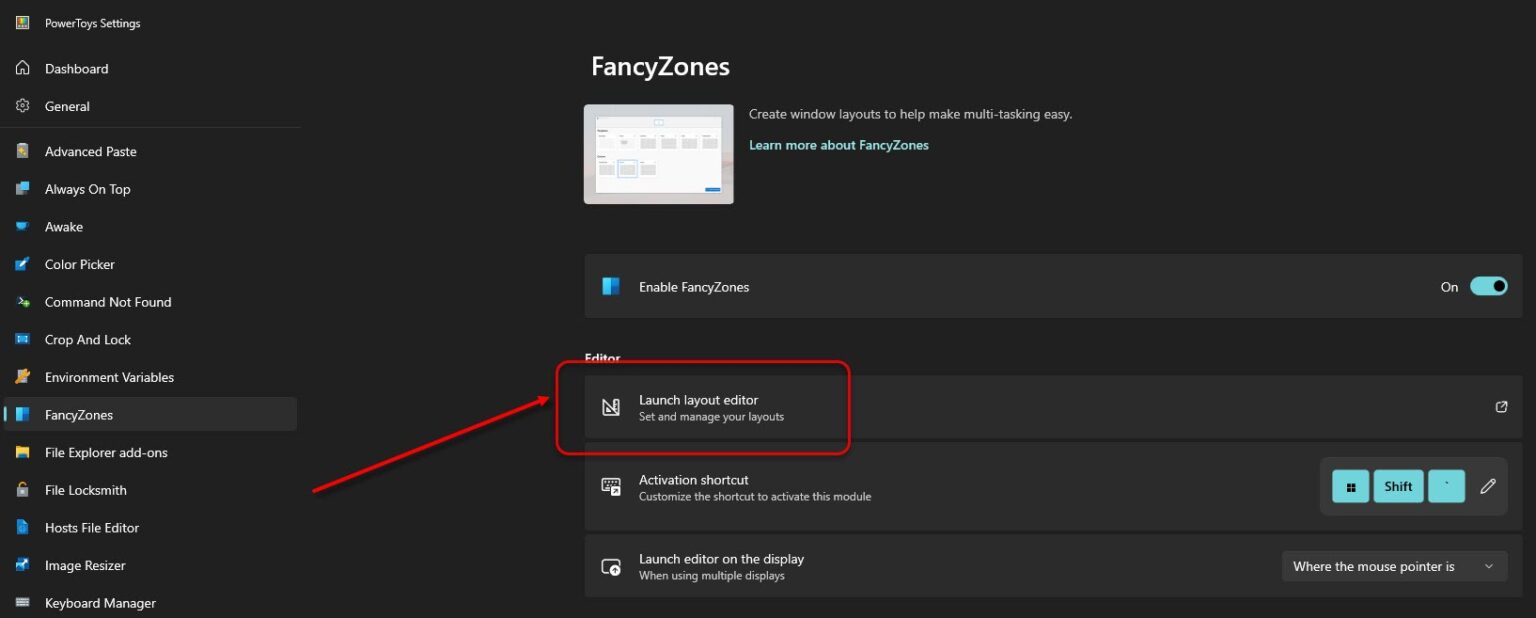Open Color Picker module page
Viewport: 1536px width, 618px height.
150,264
